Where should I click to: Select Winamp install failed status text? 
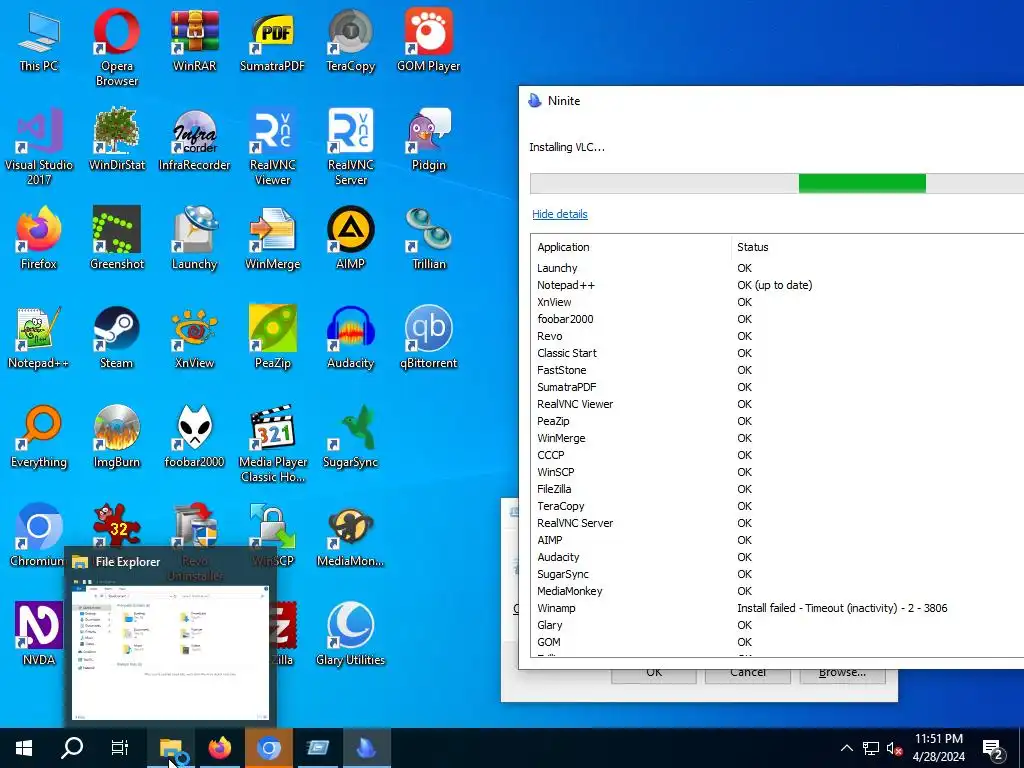click(x=842, y=608)
